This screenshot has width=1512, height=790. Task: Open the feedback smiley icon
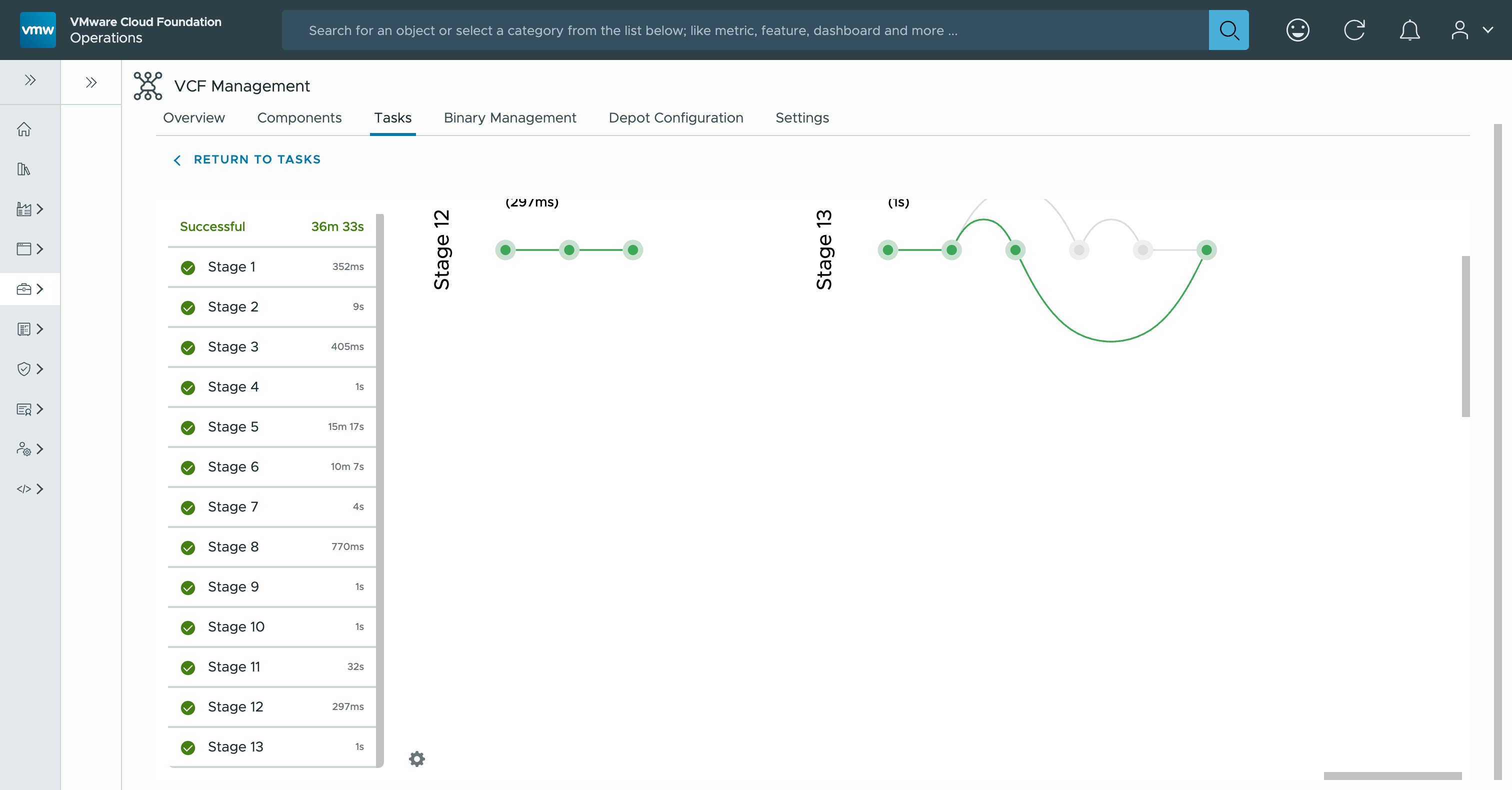coord(1297,30)
